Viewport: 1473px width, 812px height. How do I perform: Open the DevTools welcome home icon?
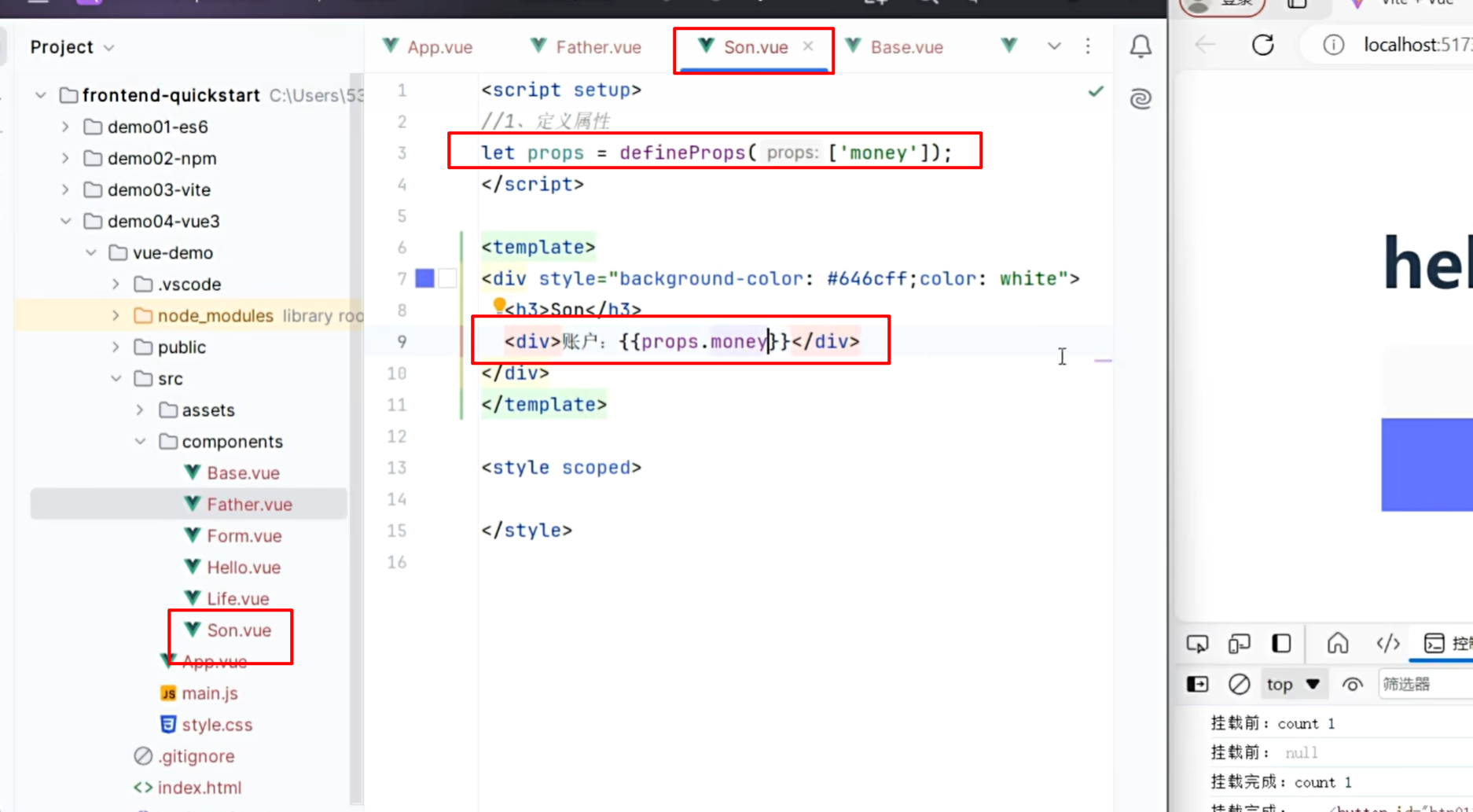[1337, 643]
